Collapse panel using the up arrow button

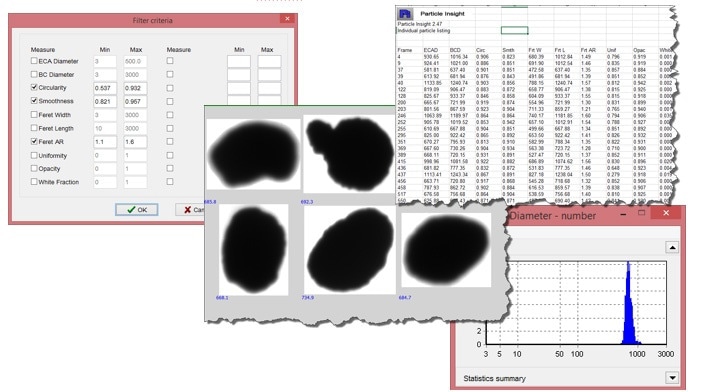672,247
